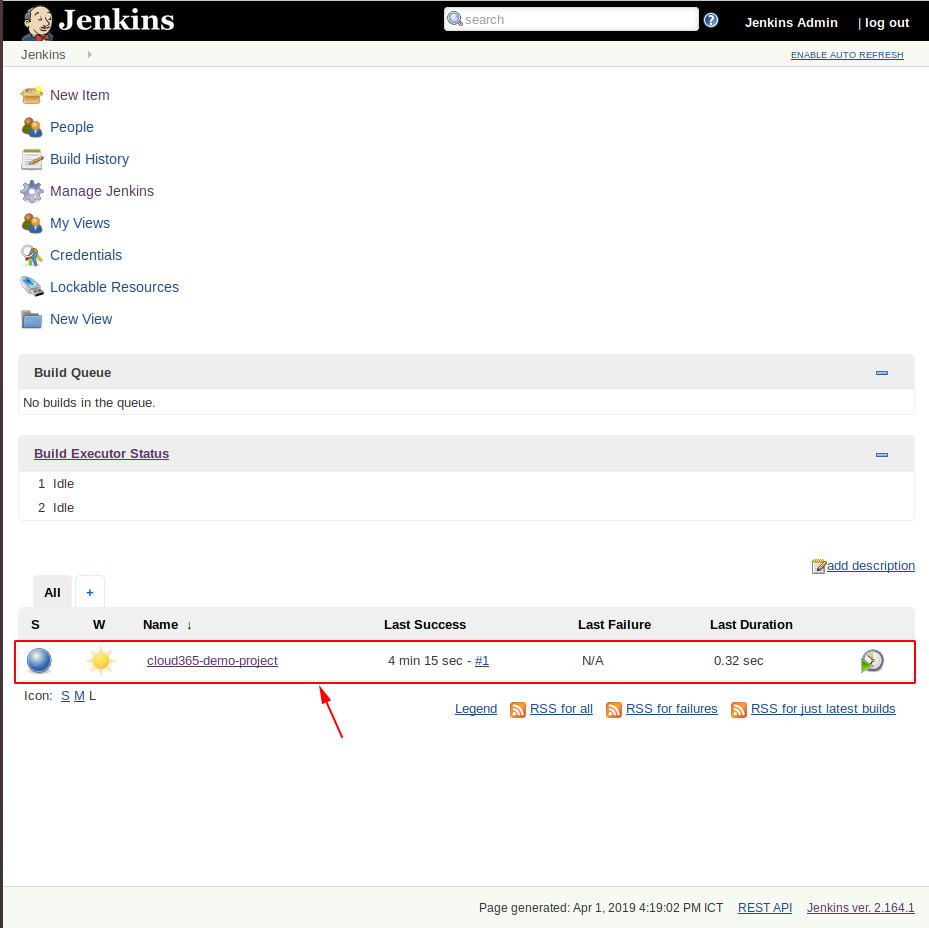Select the All view tab
This screenshot has width=929, height=928.
click(52, 592)
